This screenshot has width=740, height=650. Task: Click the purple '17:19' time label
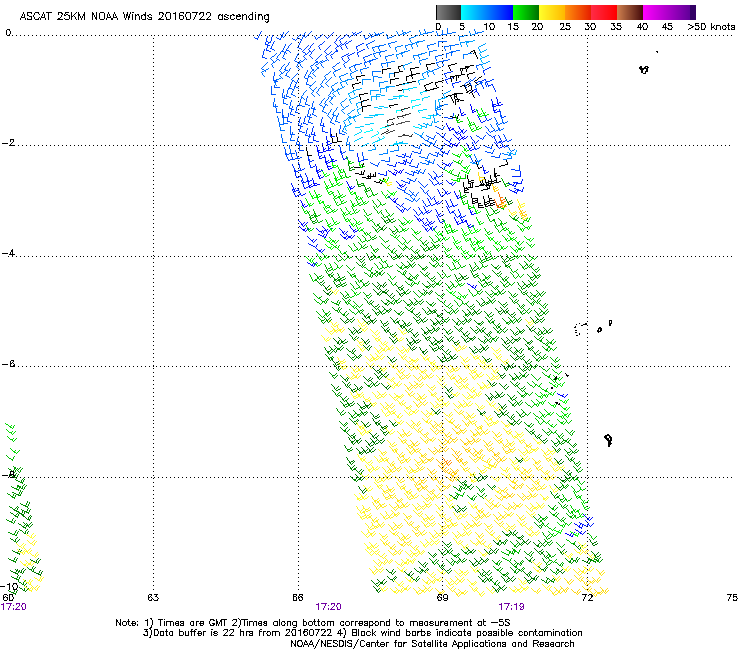(511, 607)
